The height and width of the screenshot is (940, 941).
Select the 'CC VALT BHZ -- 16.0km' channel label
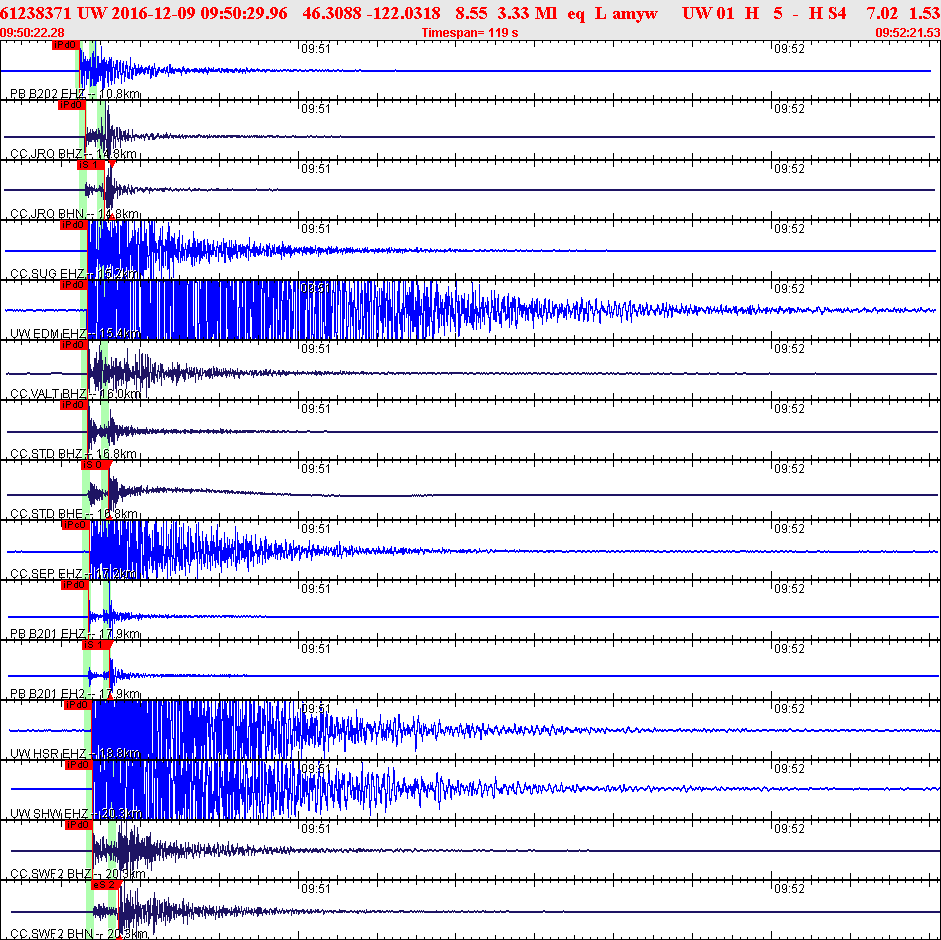[76, 394]
